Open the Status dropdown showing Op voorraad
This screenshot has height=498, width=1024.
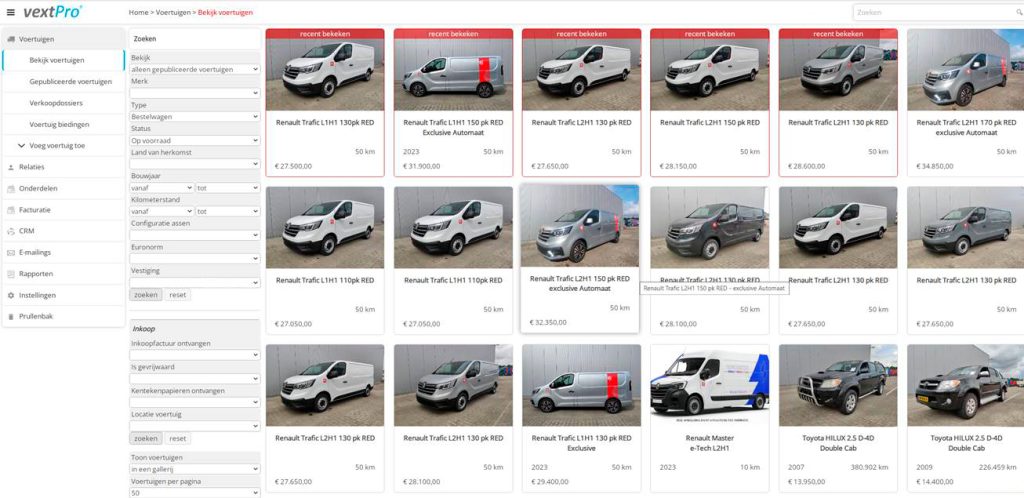pos(195,140)
